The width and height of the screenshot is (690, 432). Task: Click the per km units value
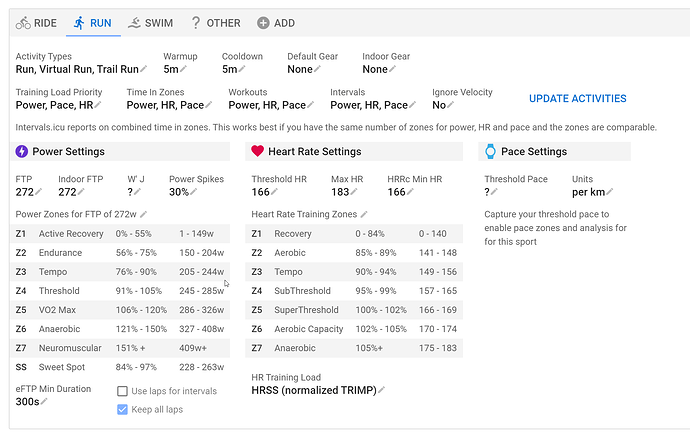click(588, 192)
